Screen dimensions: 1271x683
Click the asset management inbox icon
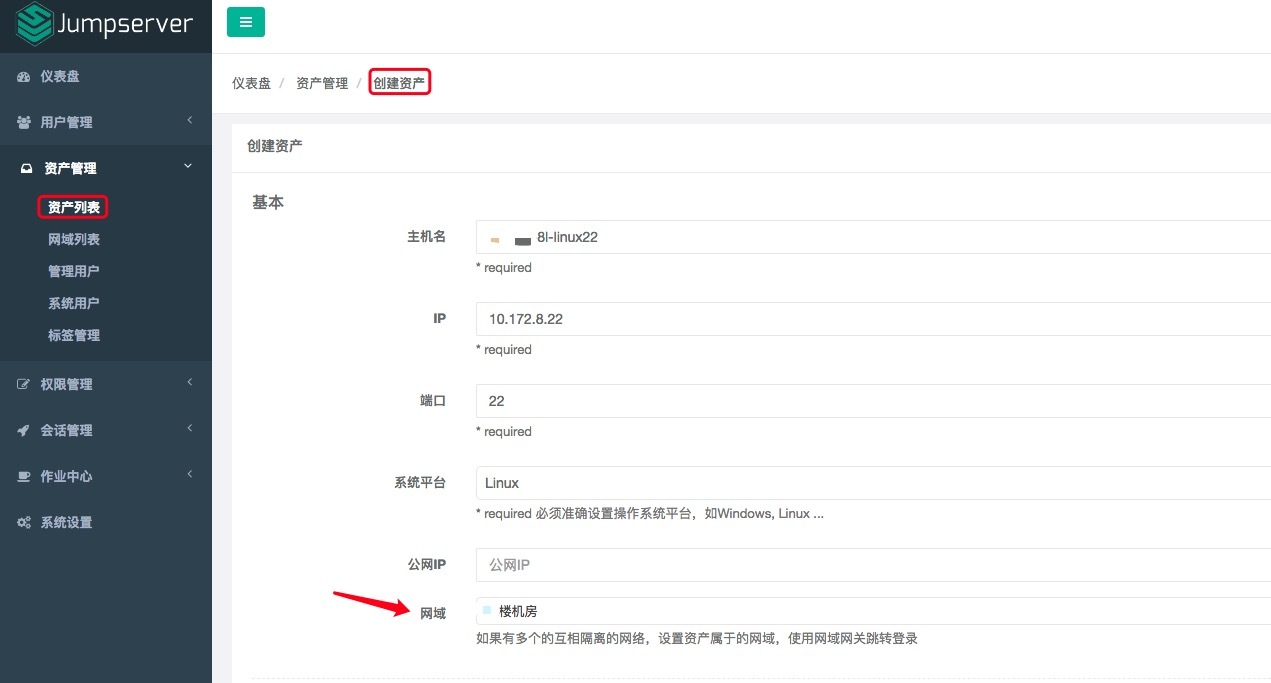pos(27,169)
